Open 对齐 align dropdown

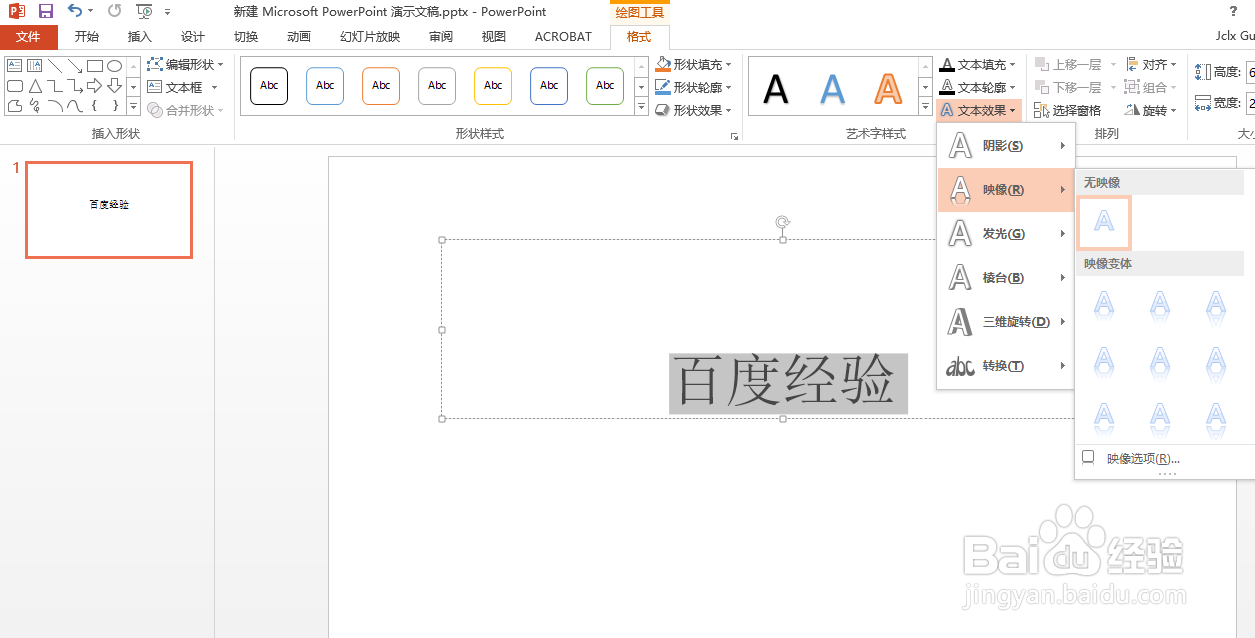[x=1152, y=64]
